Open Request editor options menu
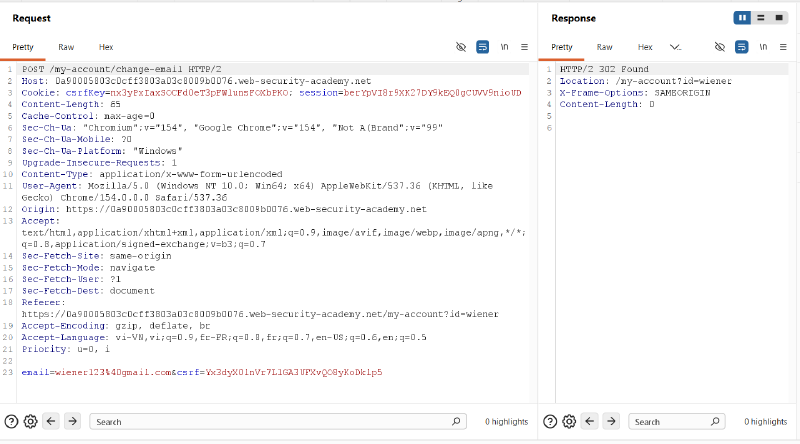 coord(524,47)
